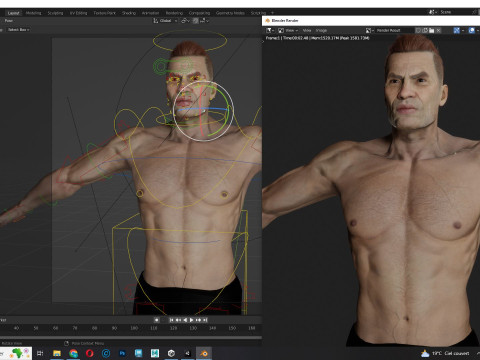Open the Compositing workspace tab

199,13
